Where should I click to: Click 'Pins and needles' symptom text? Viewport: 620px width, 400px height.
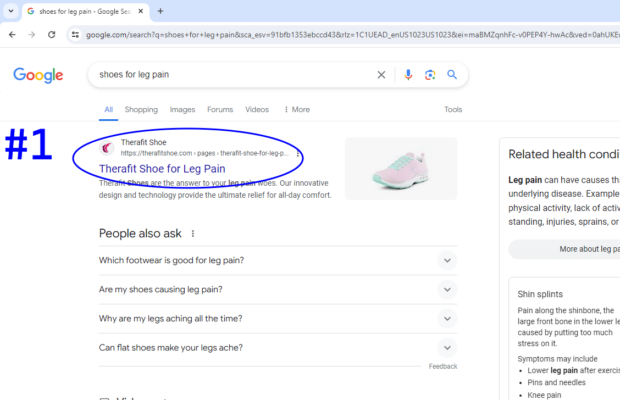[556, 382]
